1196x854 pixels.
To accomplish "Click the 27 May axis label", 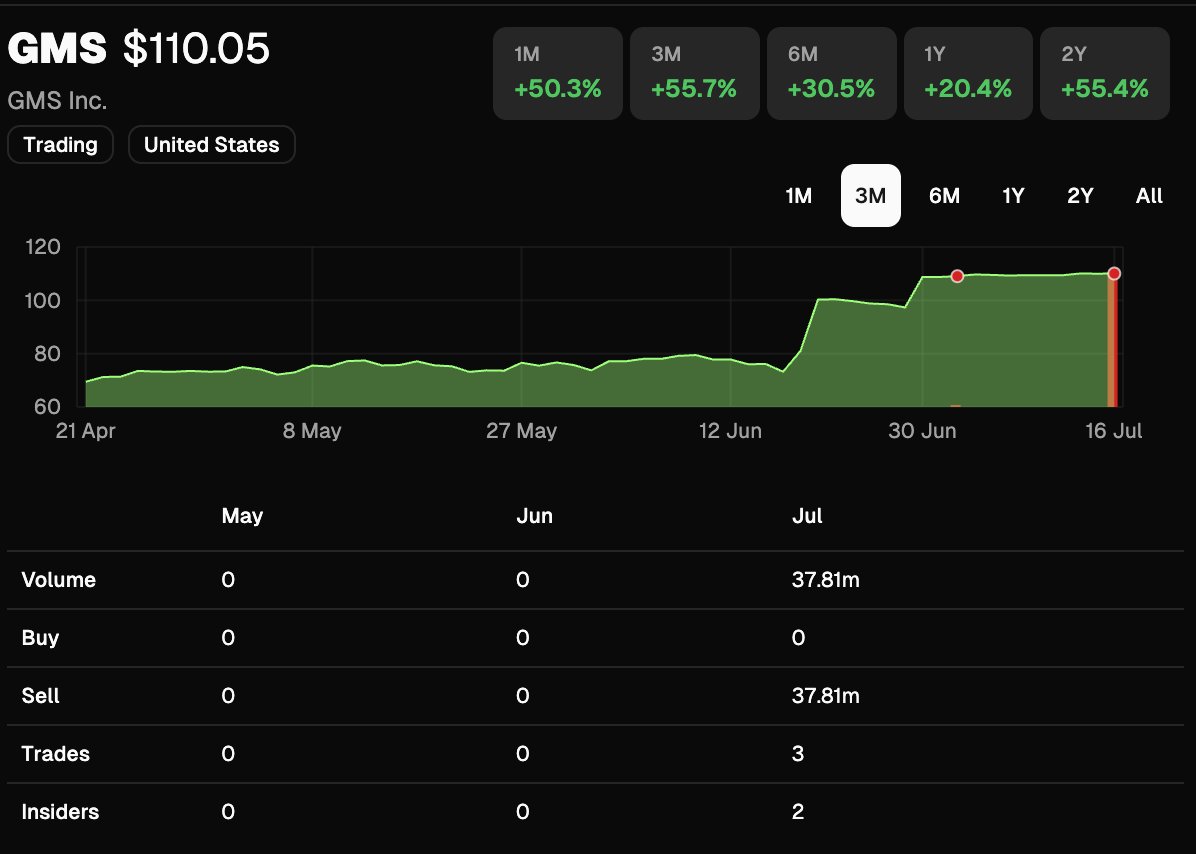I will (522, 431).
